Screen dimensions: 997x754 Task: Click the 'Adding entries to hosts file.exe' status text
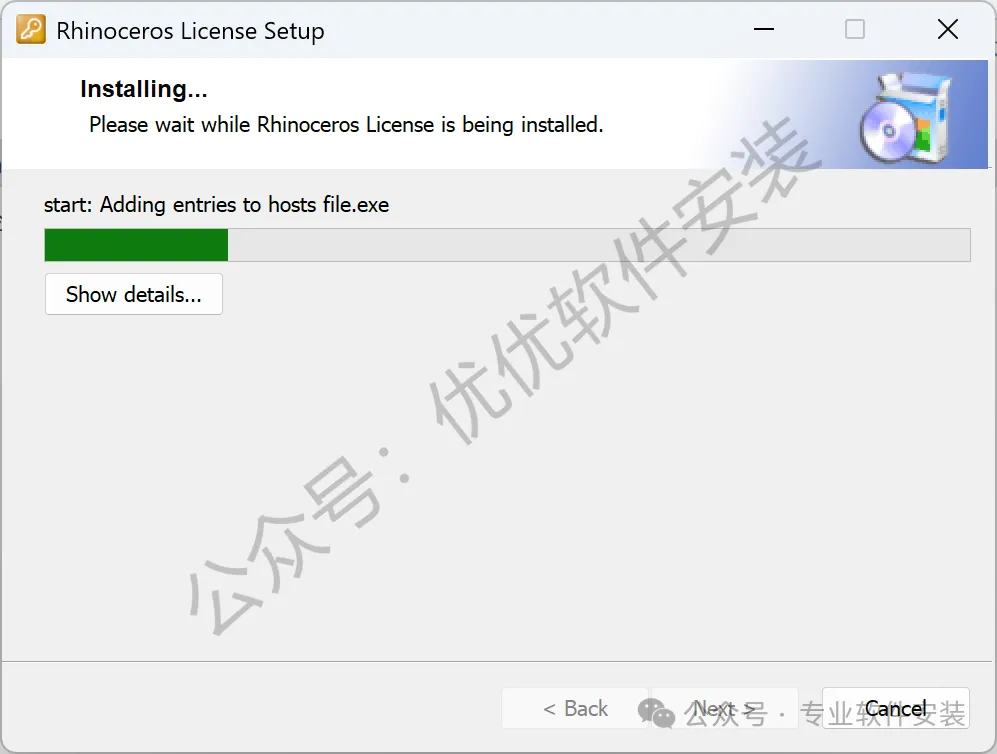[244, 205]
